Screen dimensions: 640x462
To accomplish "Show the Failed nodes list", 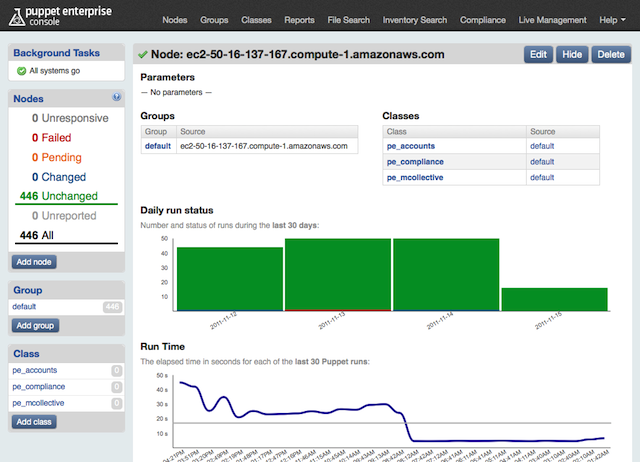I will click(57, 137).
